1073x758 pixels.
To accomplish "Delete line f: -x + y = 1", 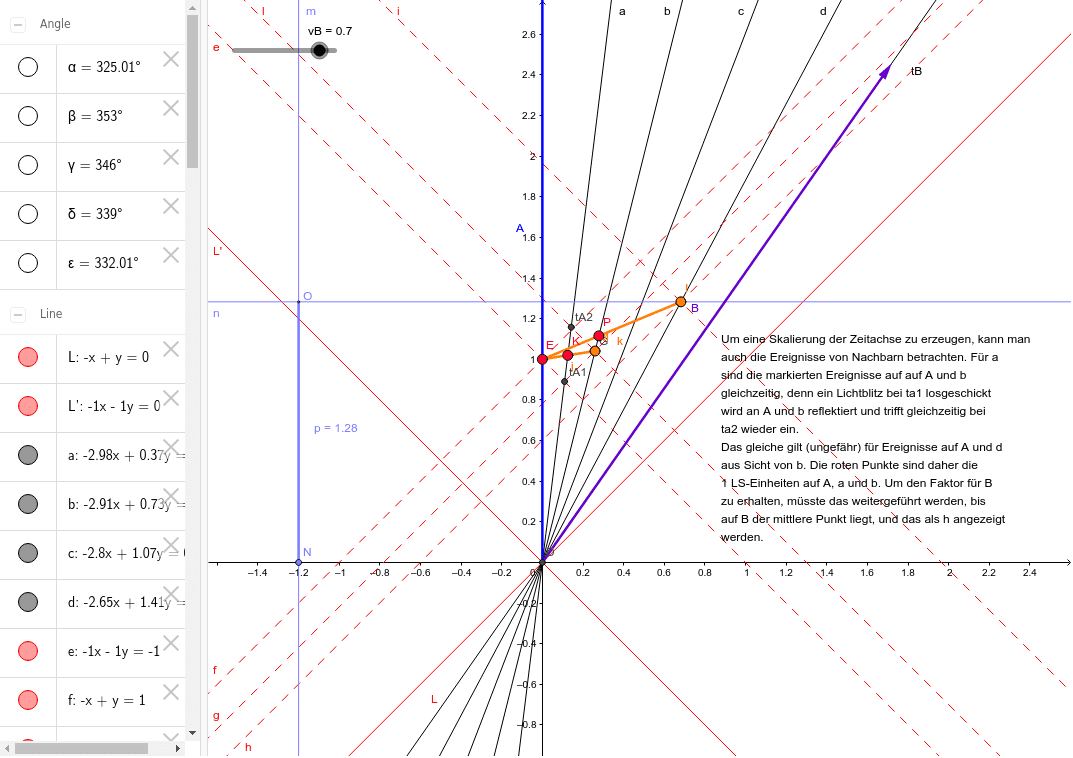I will 171,692.
